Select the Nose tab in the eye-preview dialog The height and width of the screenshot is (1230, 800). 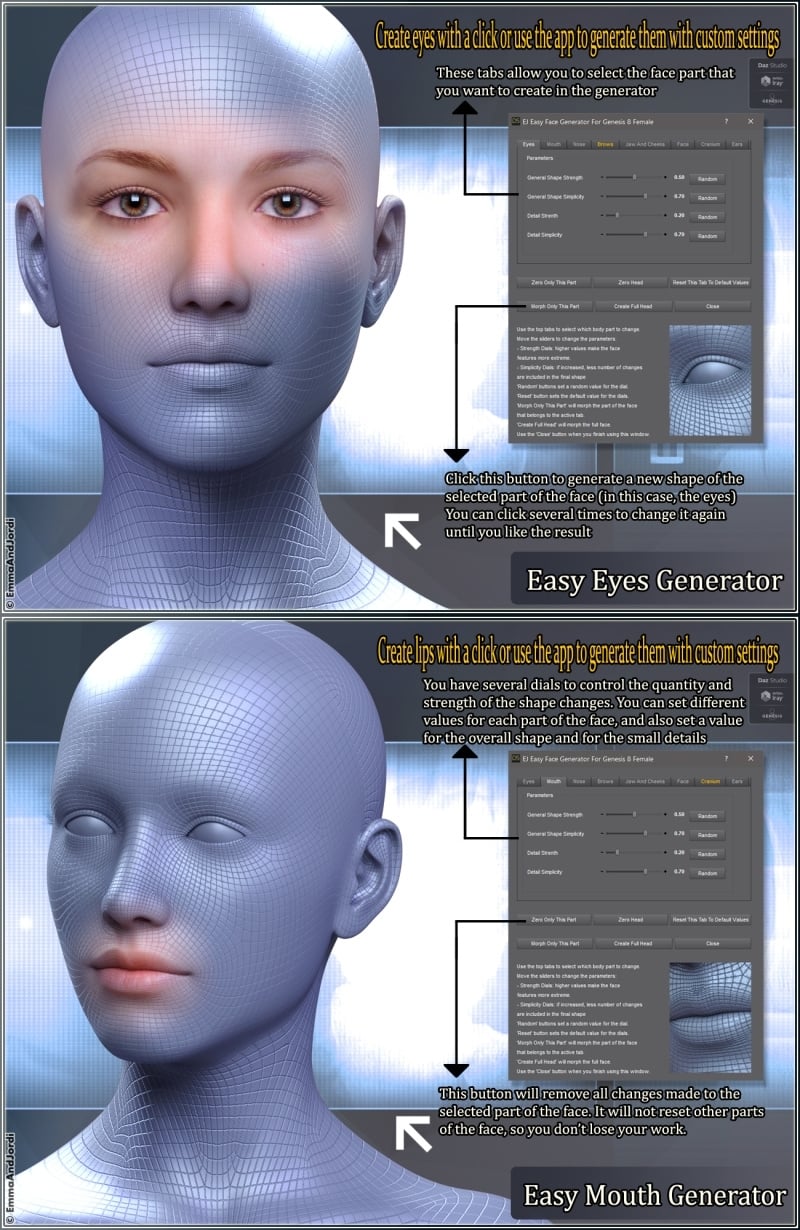[x=579, y=144]
